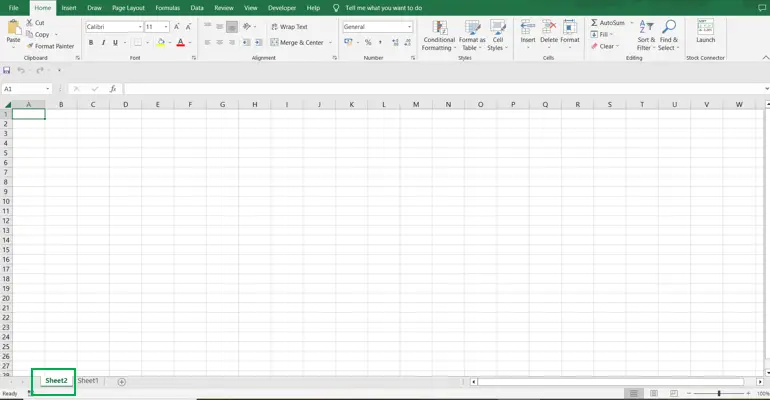The image size is (770, 400).
Task: Open the Calibri font name dropdown
Action: 140,27
